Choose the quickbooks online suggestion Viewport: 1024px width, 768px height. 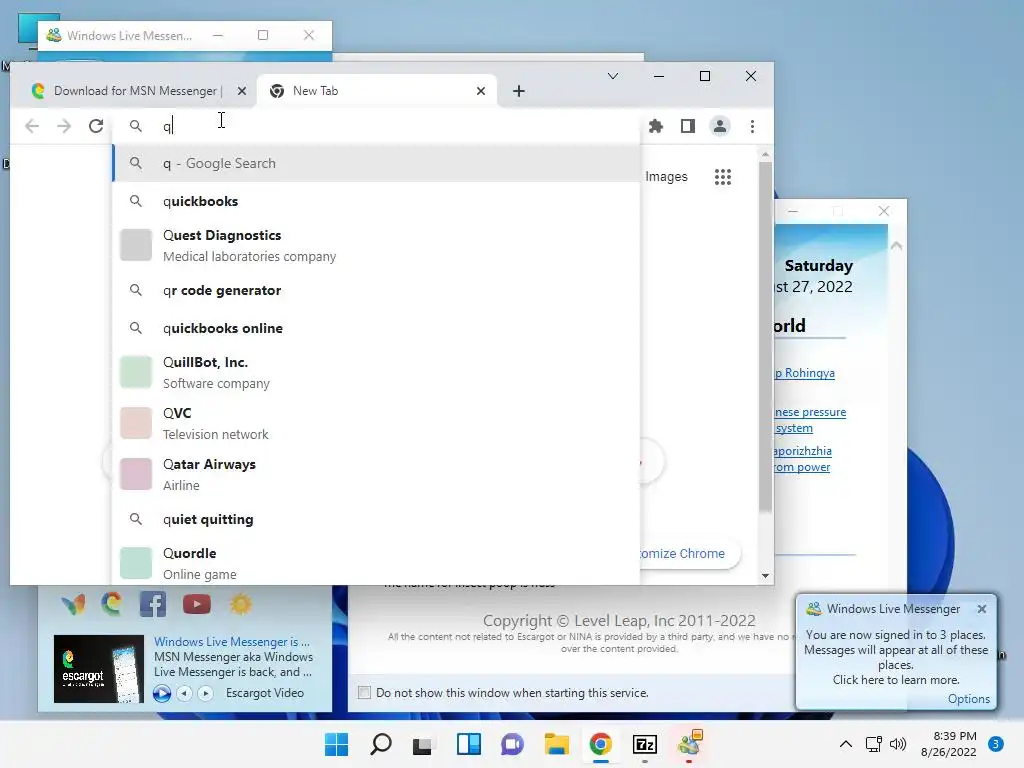pos(376,328)
